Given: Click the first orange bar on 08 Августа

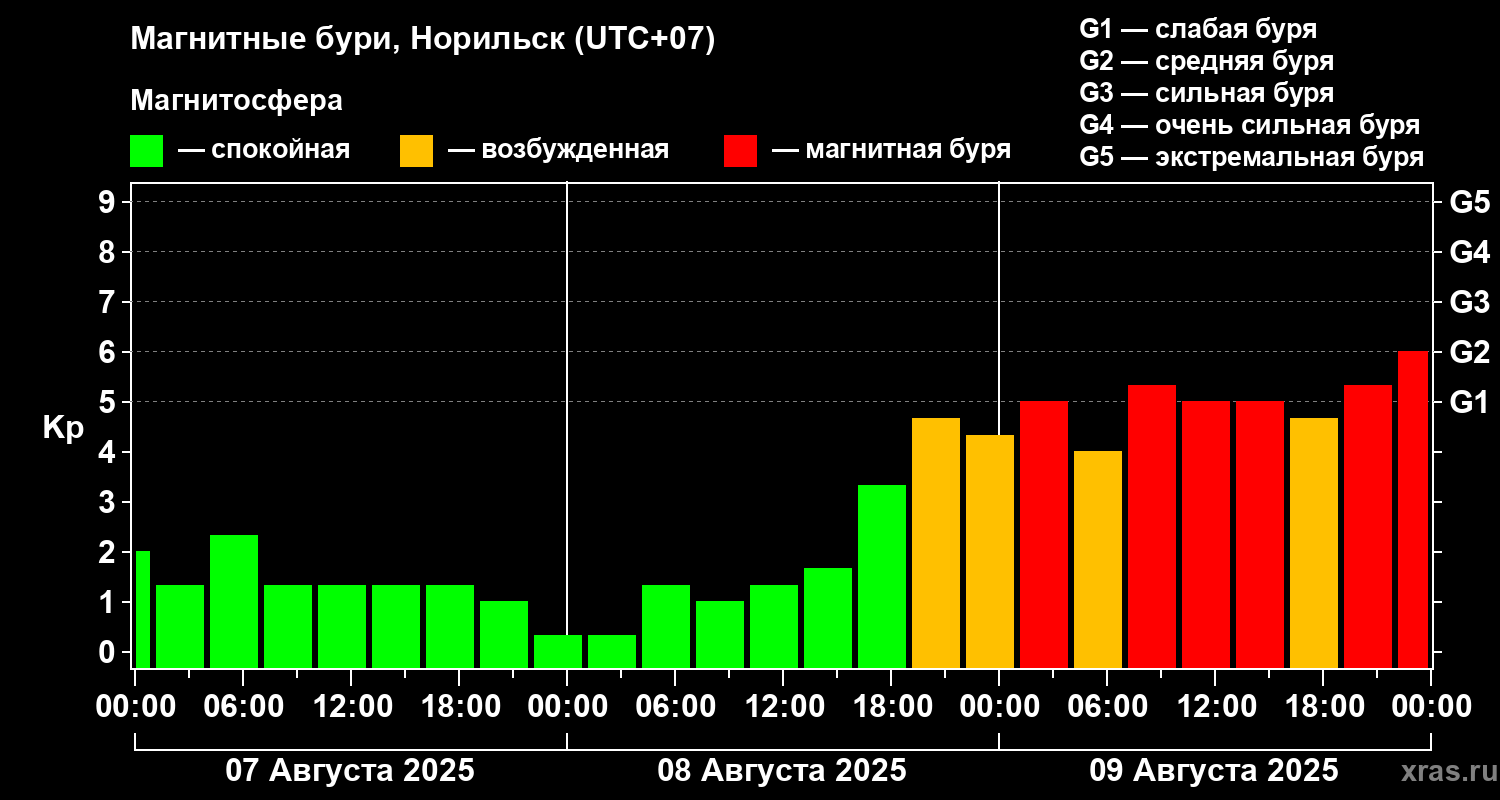Looking at the screenshot, I should point(936,543).
